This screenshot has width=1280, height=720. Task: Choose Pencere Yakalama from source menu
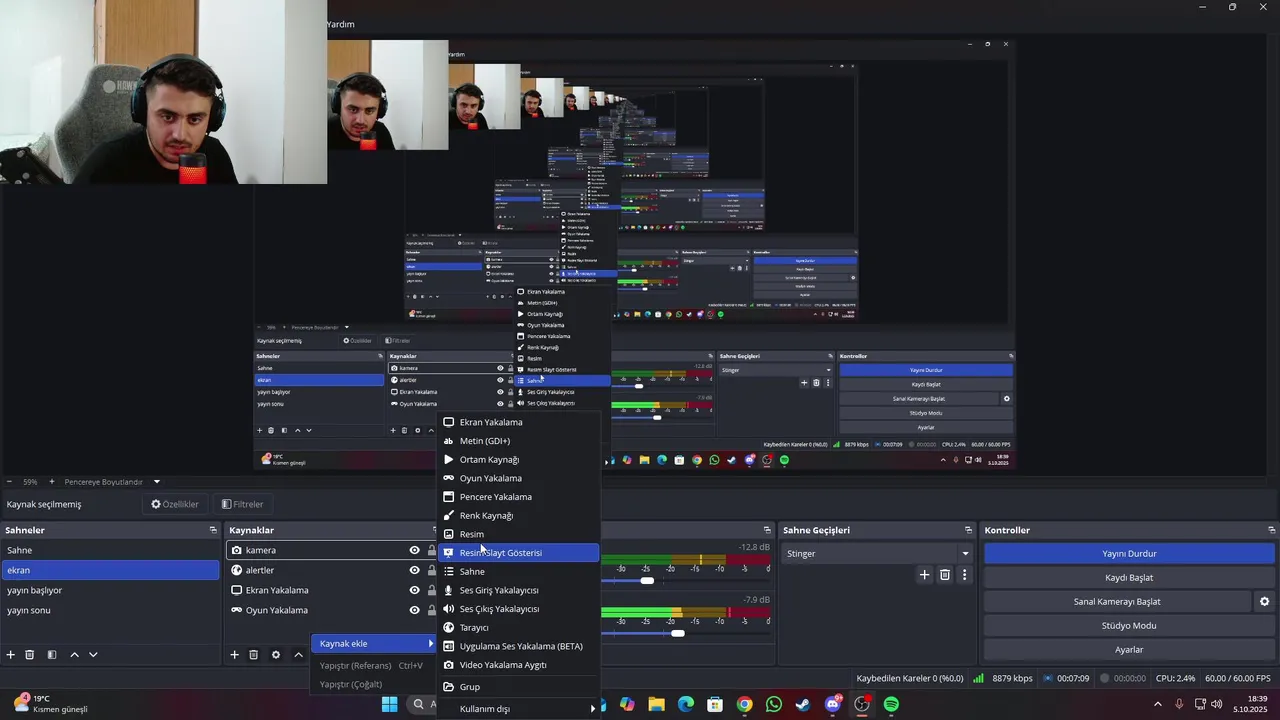(x=520, y=497)
